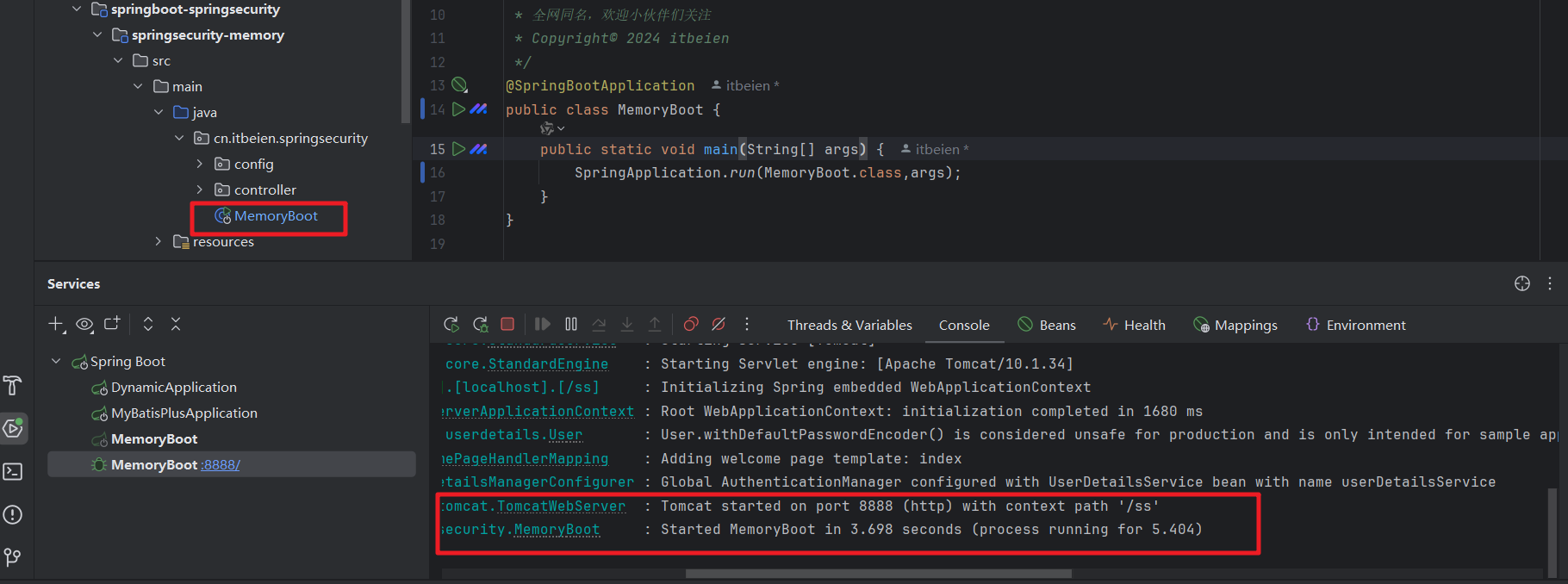Select MyBatisPlusApplication service
Image resolution: width=1568 pixels, height=584 pixels.
click(184, 413)
